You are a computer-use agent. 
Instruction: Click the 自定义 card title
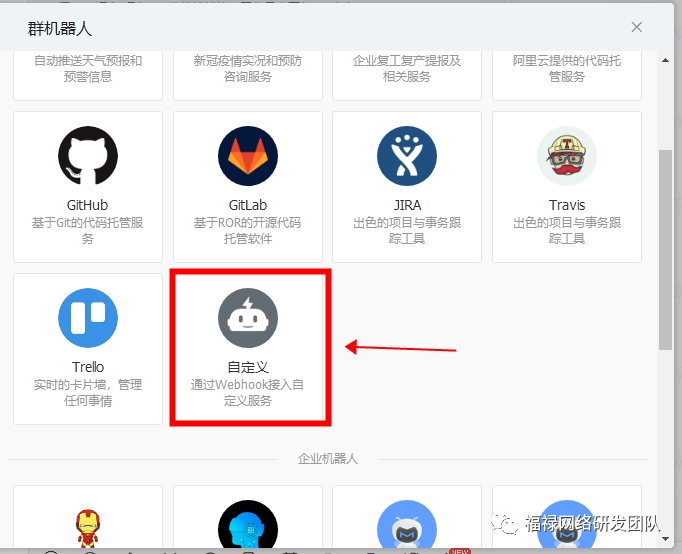pyautogui.click(x=248, y=367)
